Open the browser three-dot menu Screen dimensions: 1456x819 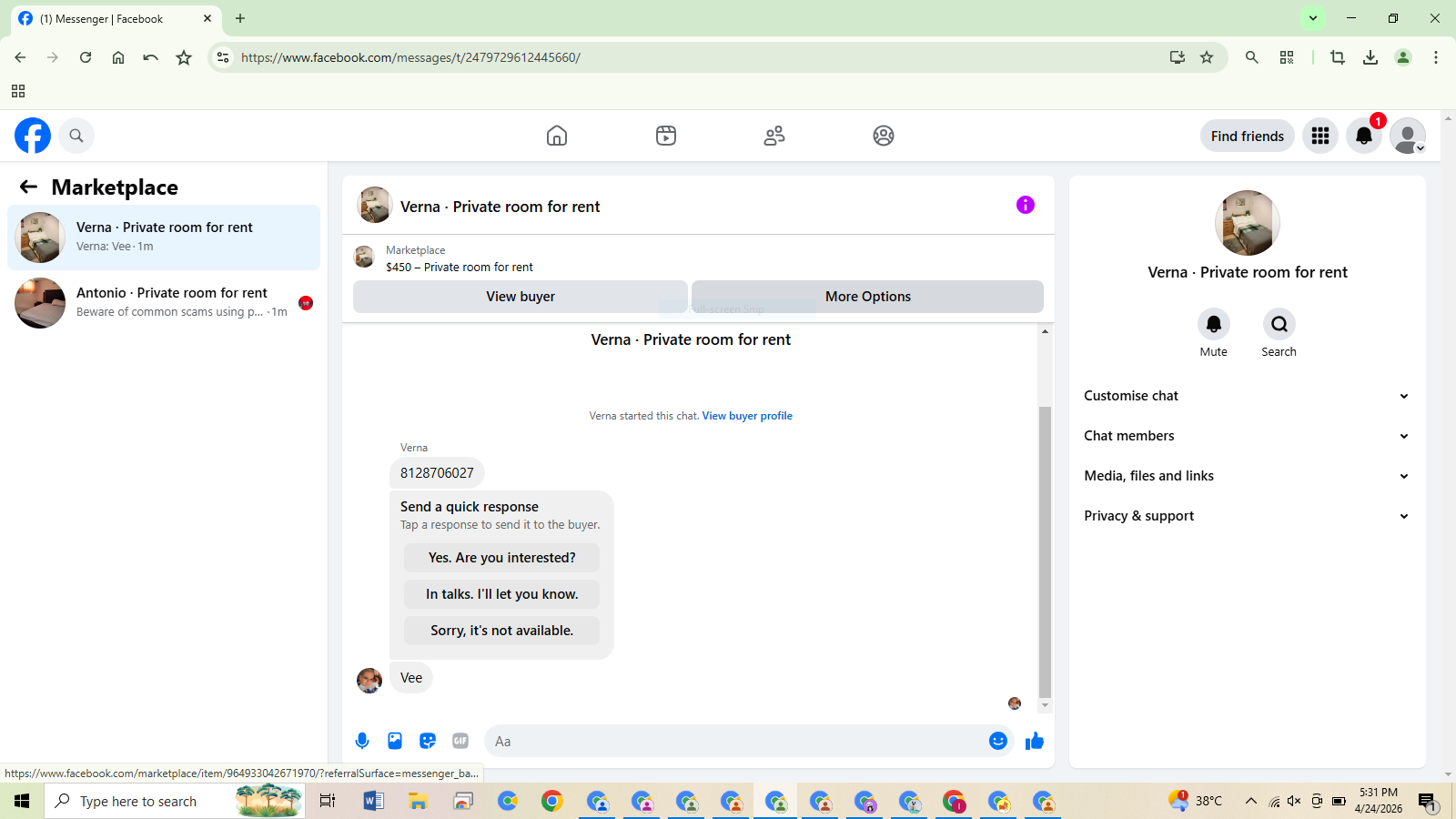click(1436, 57)
